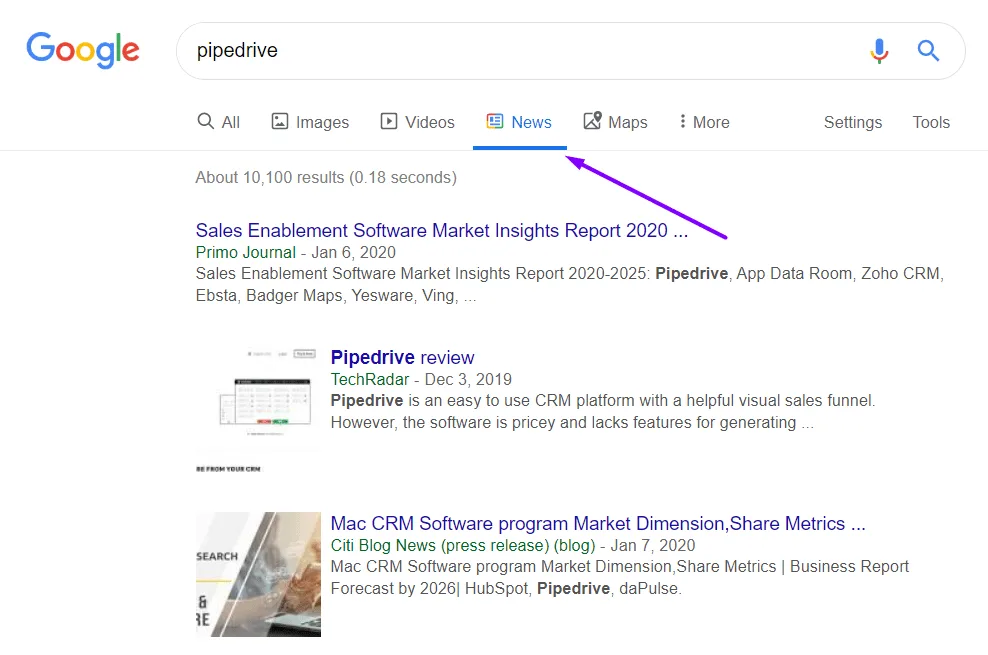Open the Maps tab
The width and height of the screenshot is (988, 655).
point(616,122)
